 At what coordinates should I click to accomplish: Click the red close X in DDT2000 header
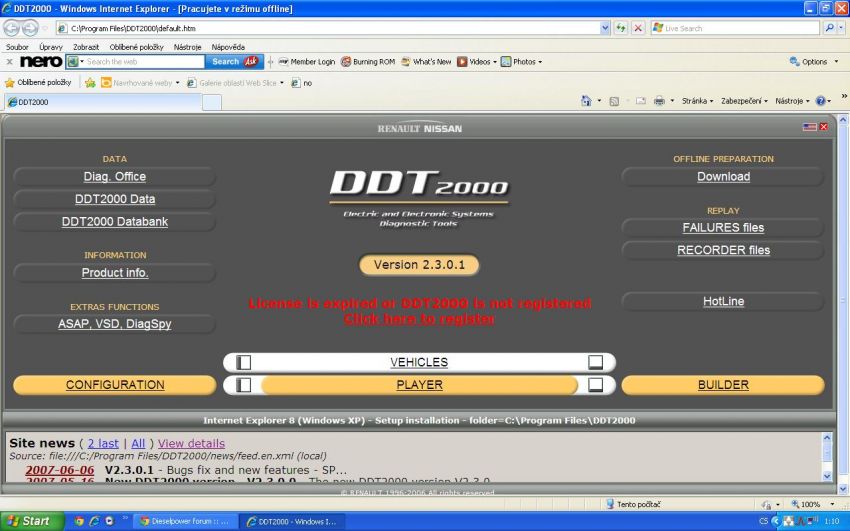point(824,127)
